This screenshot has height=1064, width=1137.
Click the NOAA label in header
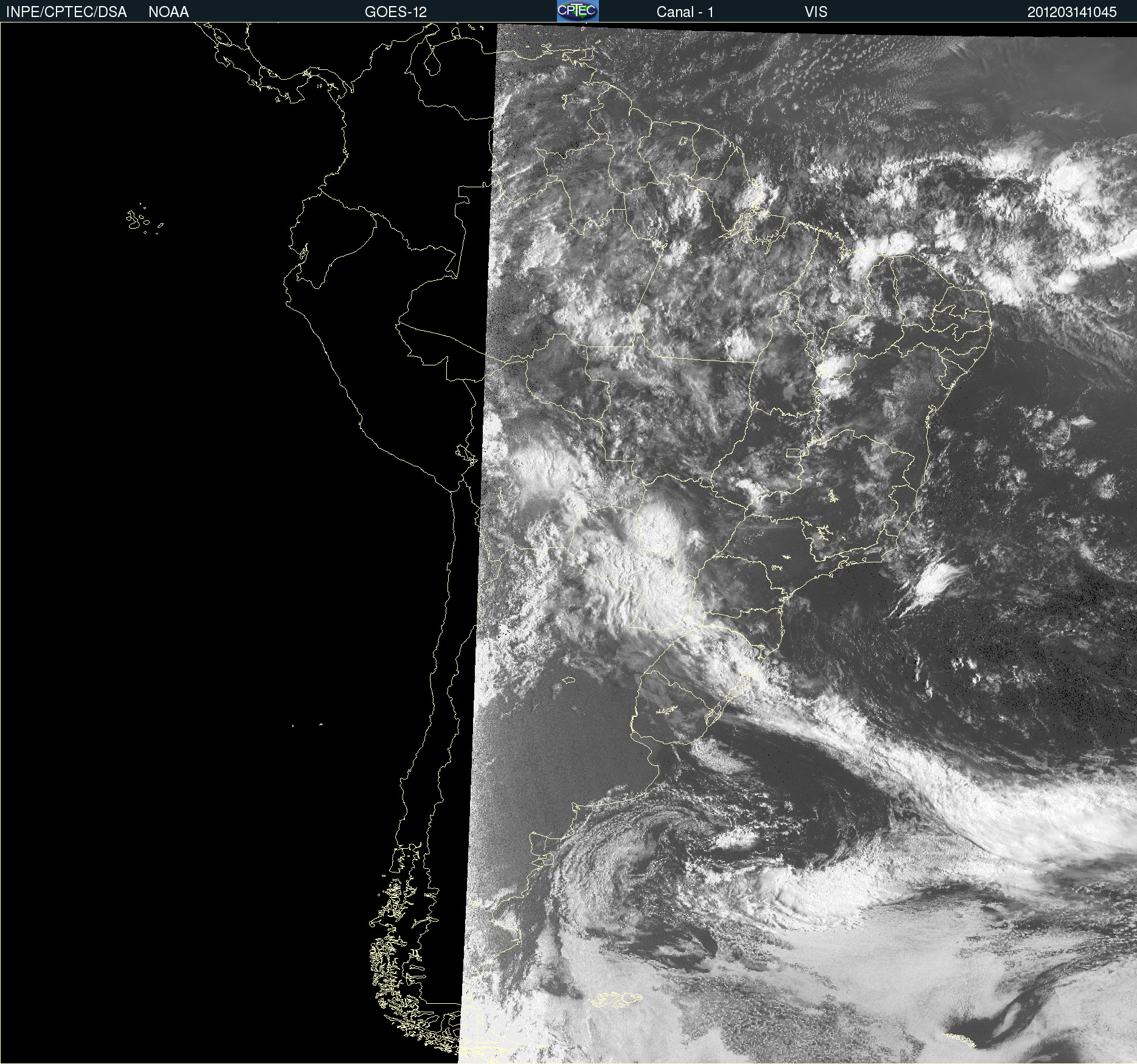168,12
